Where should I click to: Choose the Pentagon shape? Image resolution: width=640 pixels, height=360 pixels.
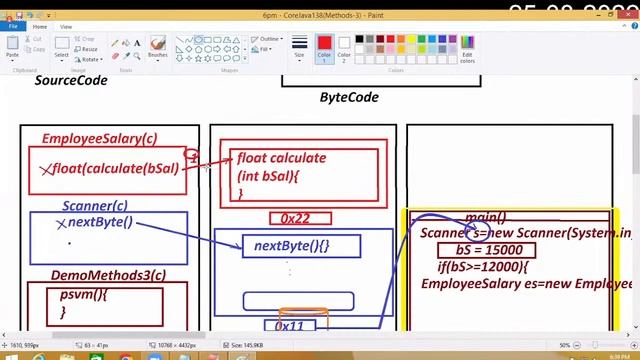click(x=198, y=49)
